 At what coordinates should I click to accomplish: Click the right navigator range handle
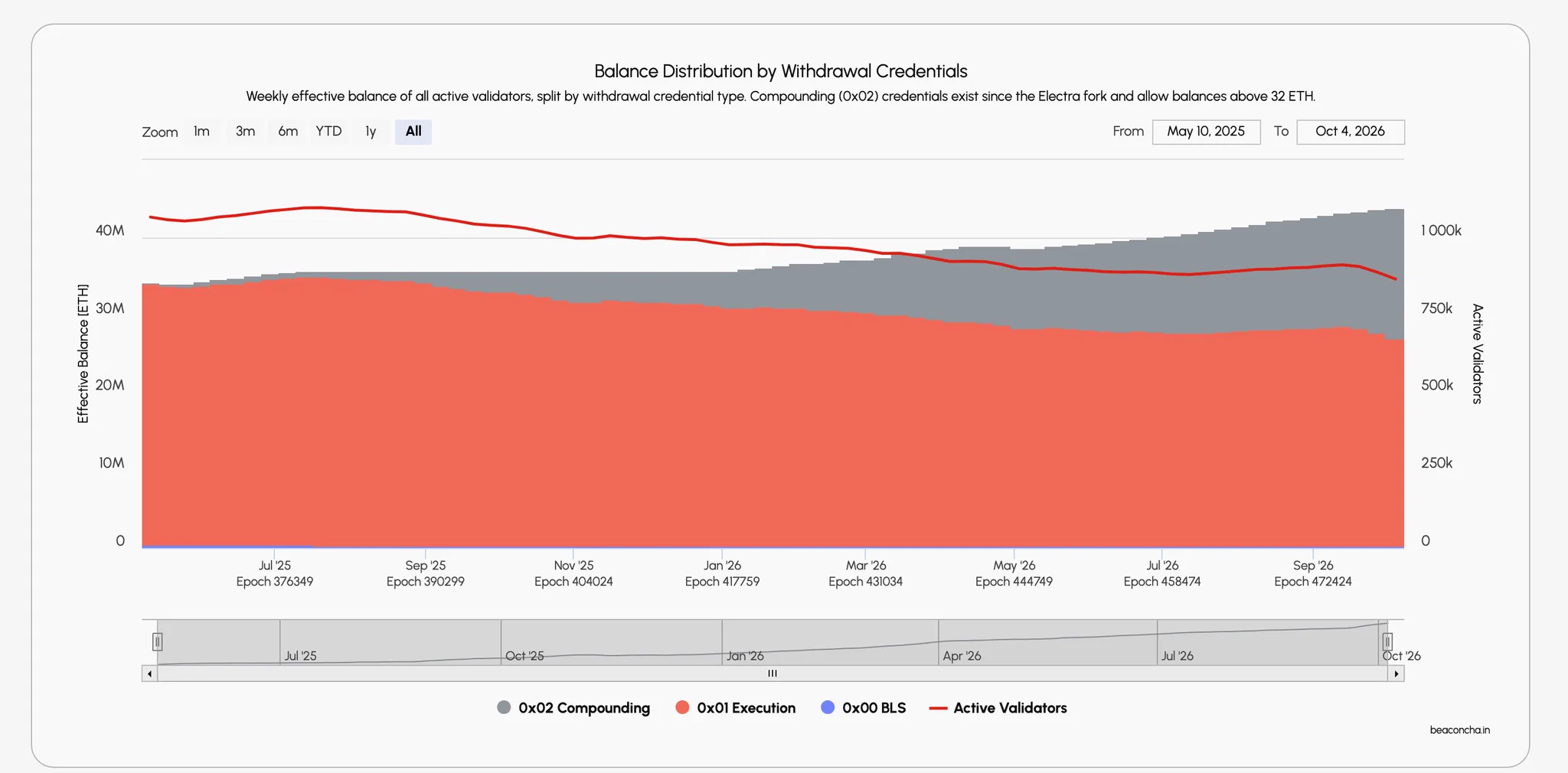click(1387, 641)
